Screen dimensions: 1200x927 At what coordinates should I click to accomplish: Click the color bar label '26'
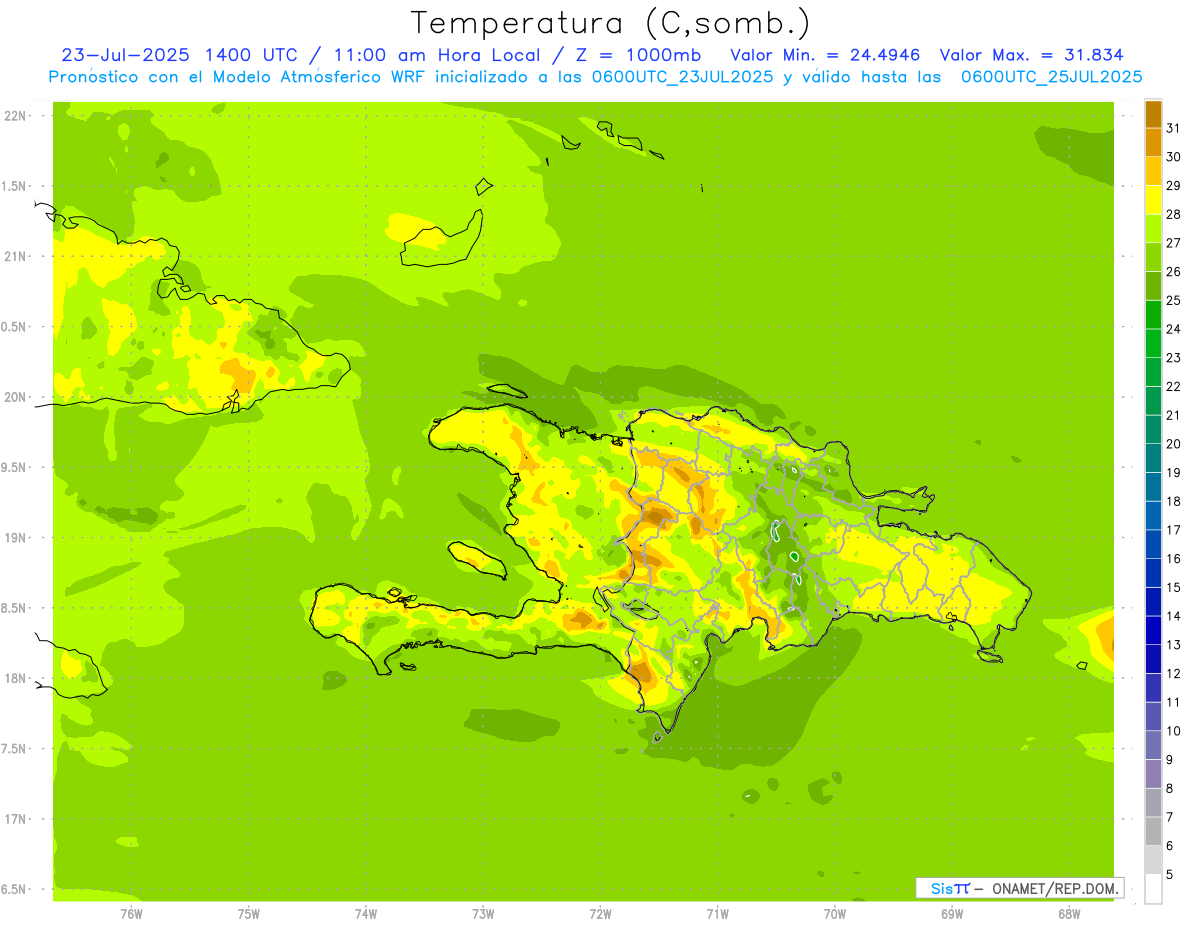1173,272
